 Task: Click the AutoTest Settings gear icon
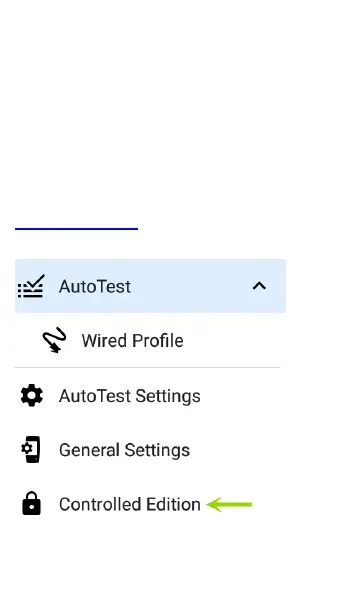click(x=32, y=396)
